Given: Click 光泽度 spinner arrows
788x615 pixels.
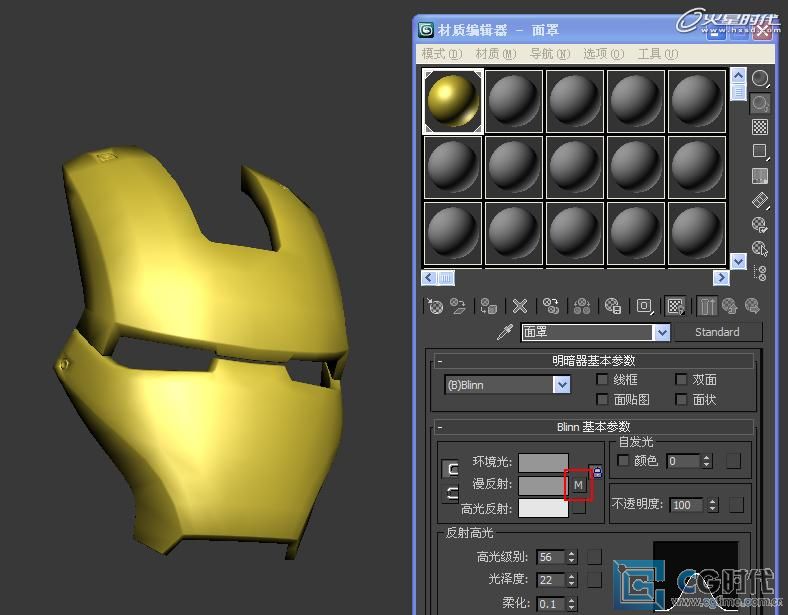Looking at the screenshot, I should (x=571, y=580).
